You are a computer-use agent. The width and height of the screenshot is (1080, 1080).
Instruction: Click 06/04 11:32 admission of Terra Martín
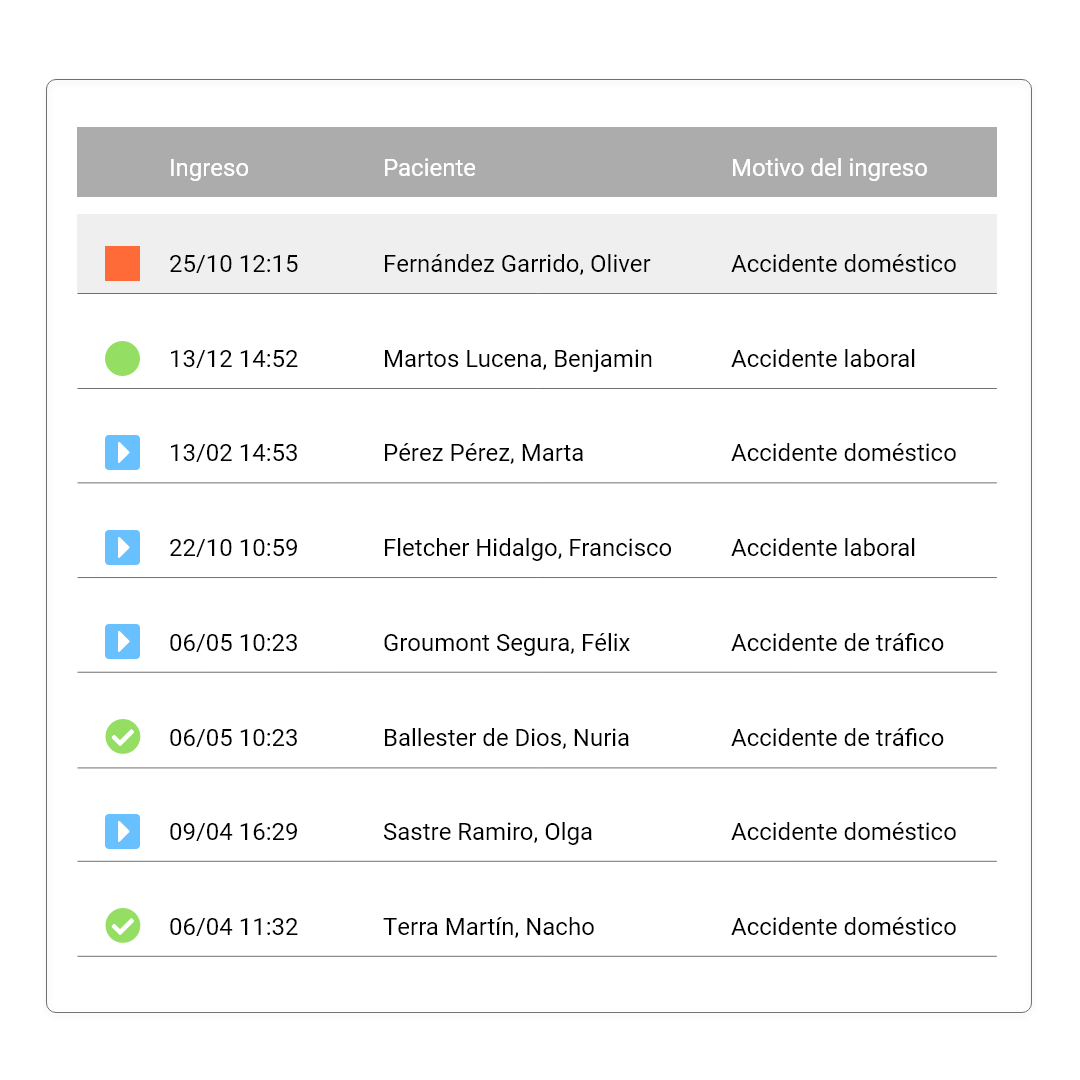[x=233, y=927]
